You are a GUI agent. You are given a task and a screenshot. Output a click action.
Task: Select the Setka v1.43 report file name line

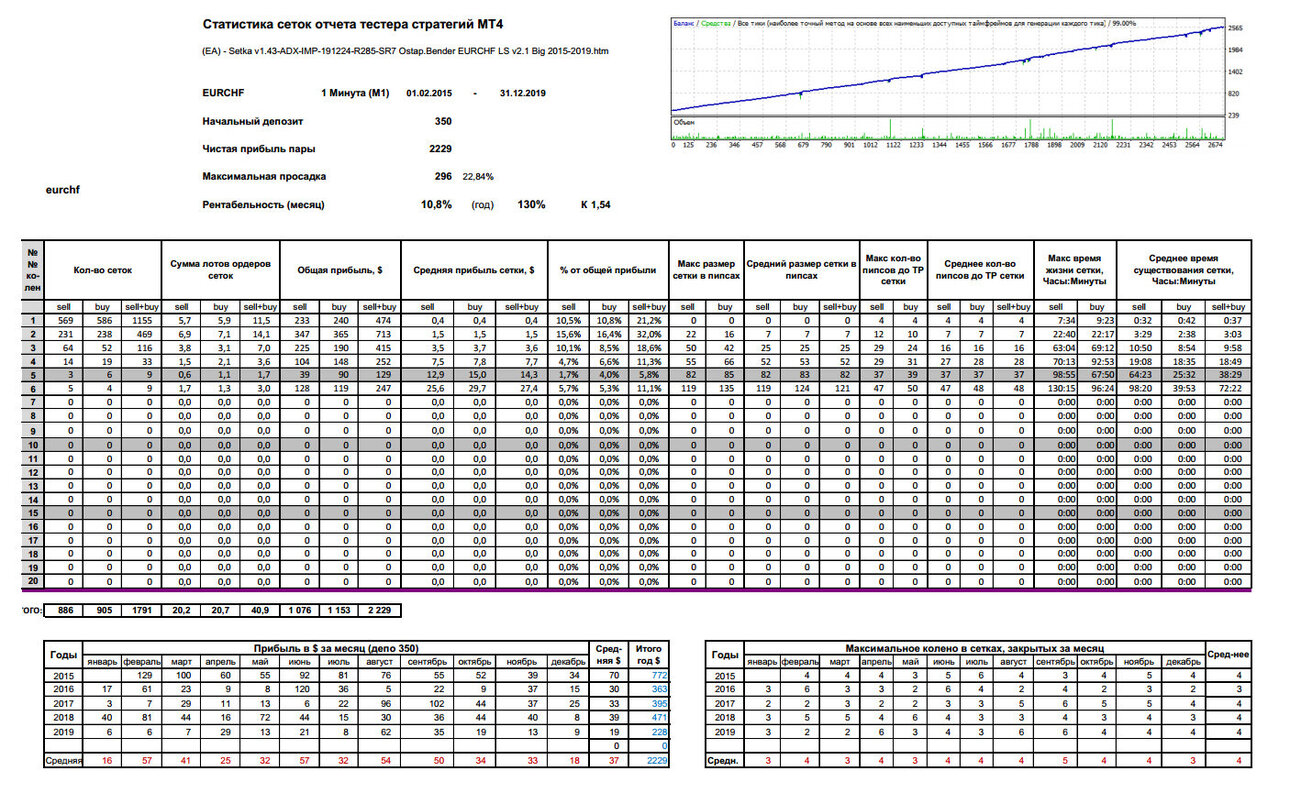[x=405, y=51]
